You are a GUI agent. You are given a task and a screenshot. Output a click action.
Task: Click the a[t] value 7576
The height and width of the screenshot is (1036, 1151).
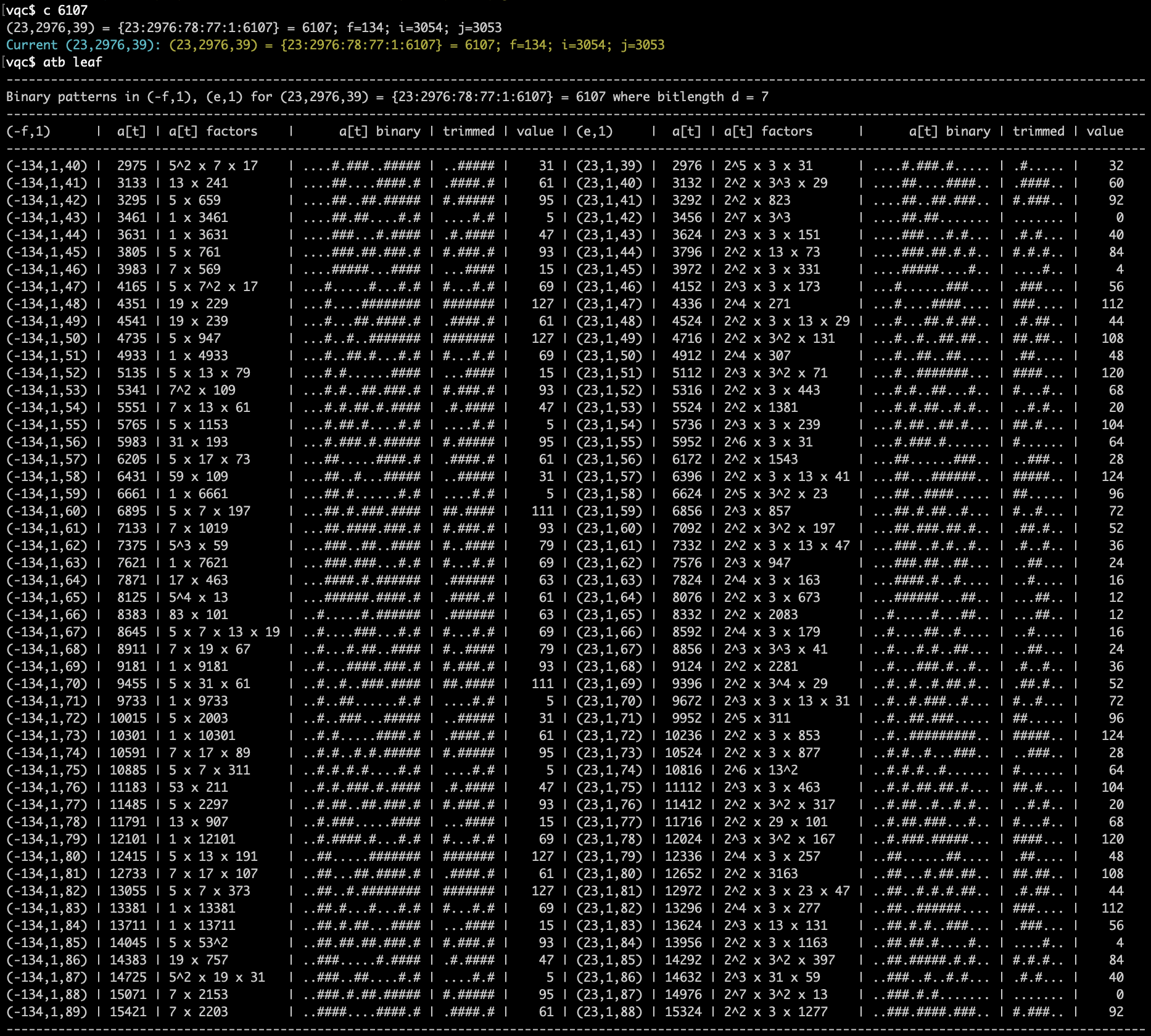[687, 563]
